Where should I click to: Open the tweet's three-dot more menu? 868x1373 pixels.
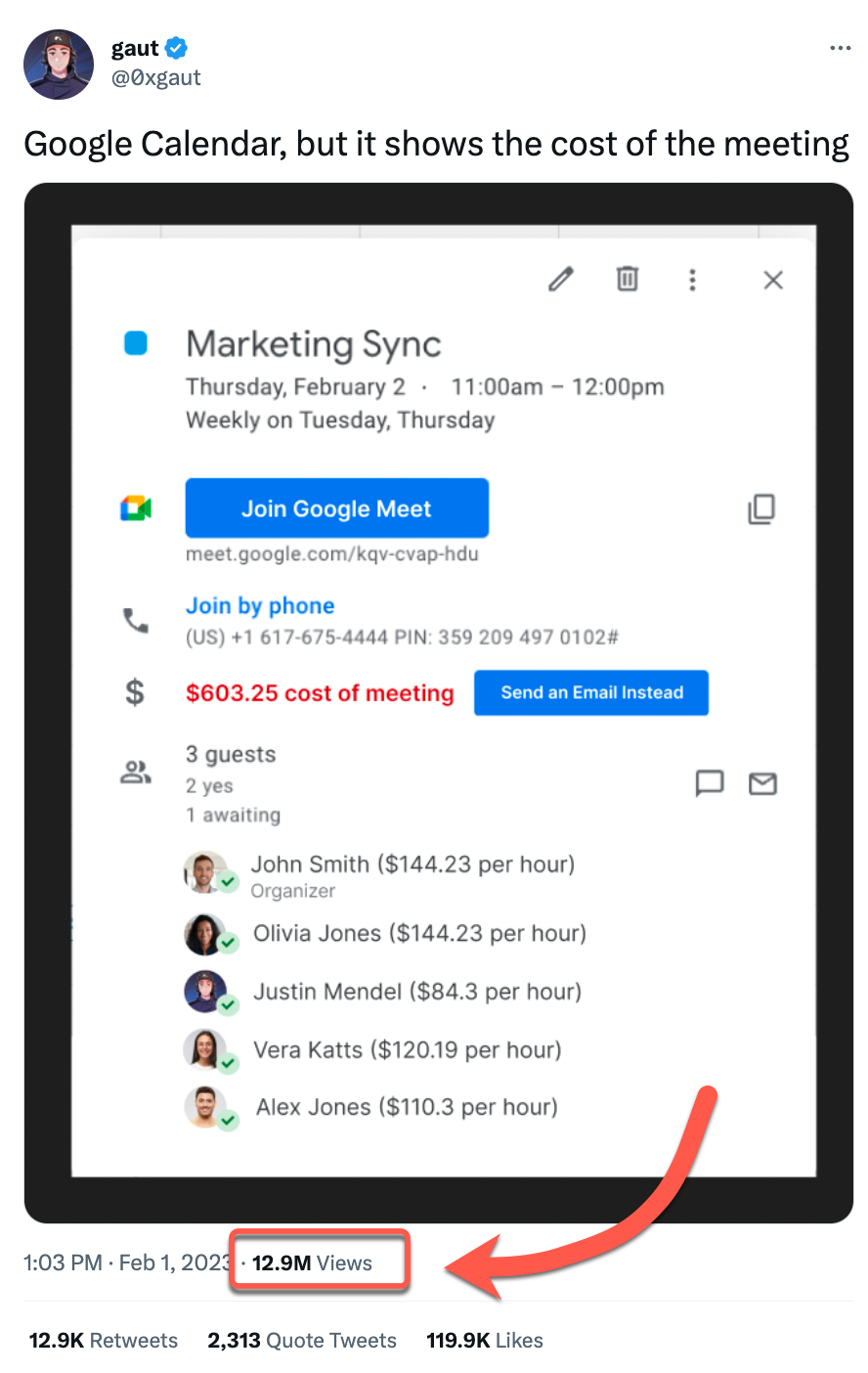point(840,48)
